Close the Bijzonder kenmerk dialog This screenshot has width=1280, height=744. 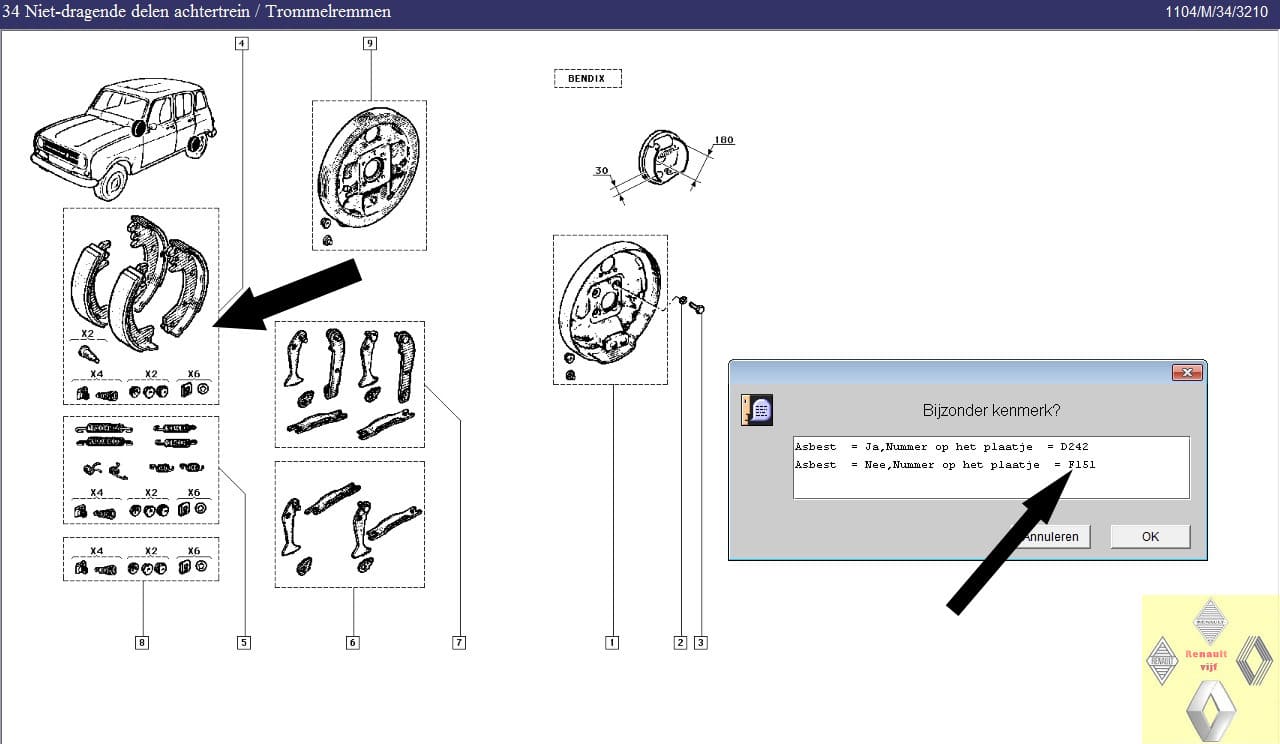(1186, 373)
